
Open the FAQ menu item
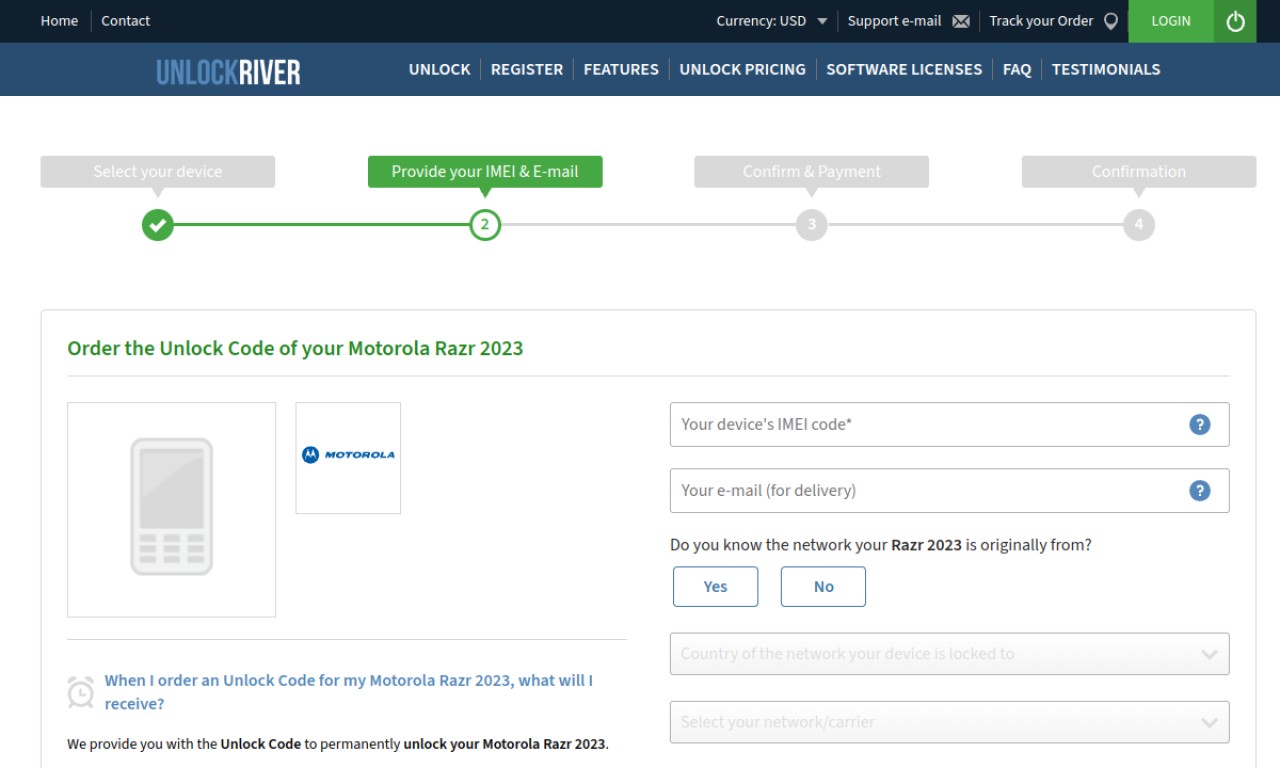point(1017,70)
